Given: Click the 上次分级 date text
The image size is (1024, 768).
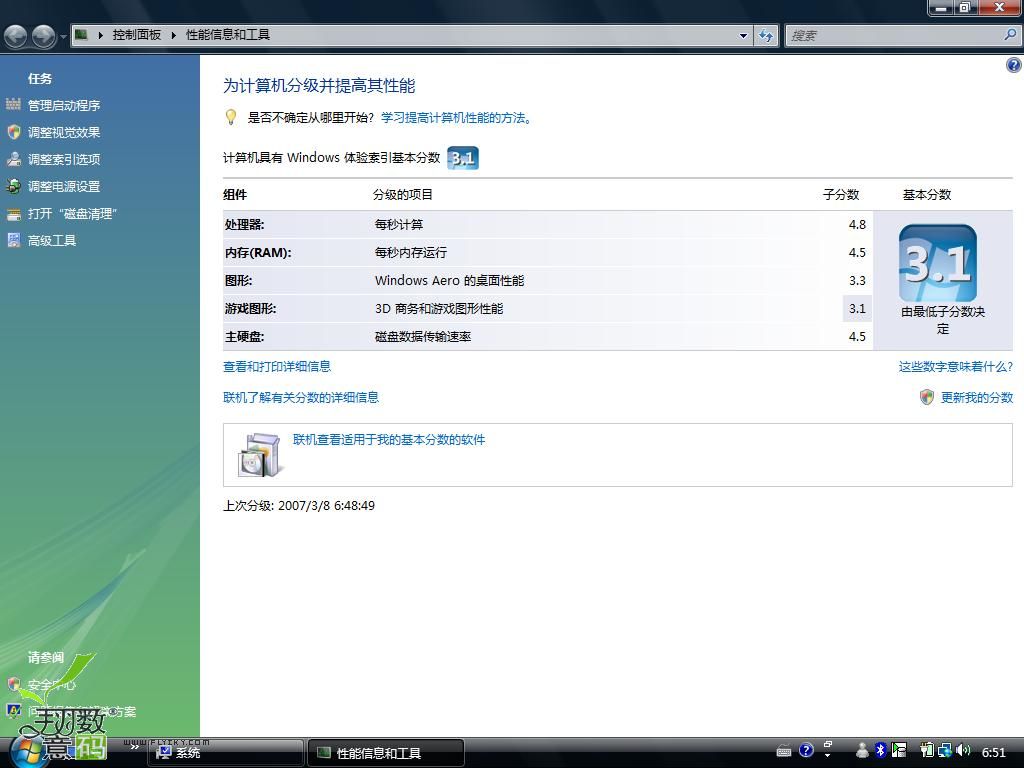Looking at the screenshot, I should click(299, 506).
